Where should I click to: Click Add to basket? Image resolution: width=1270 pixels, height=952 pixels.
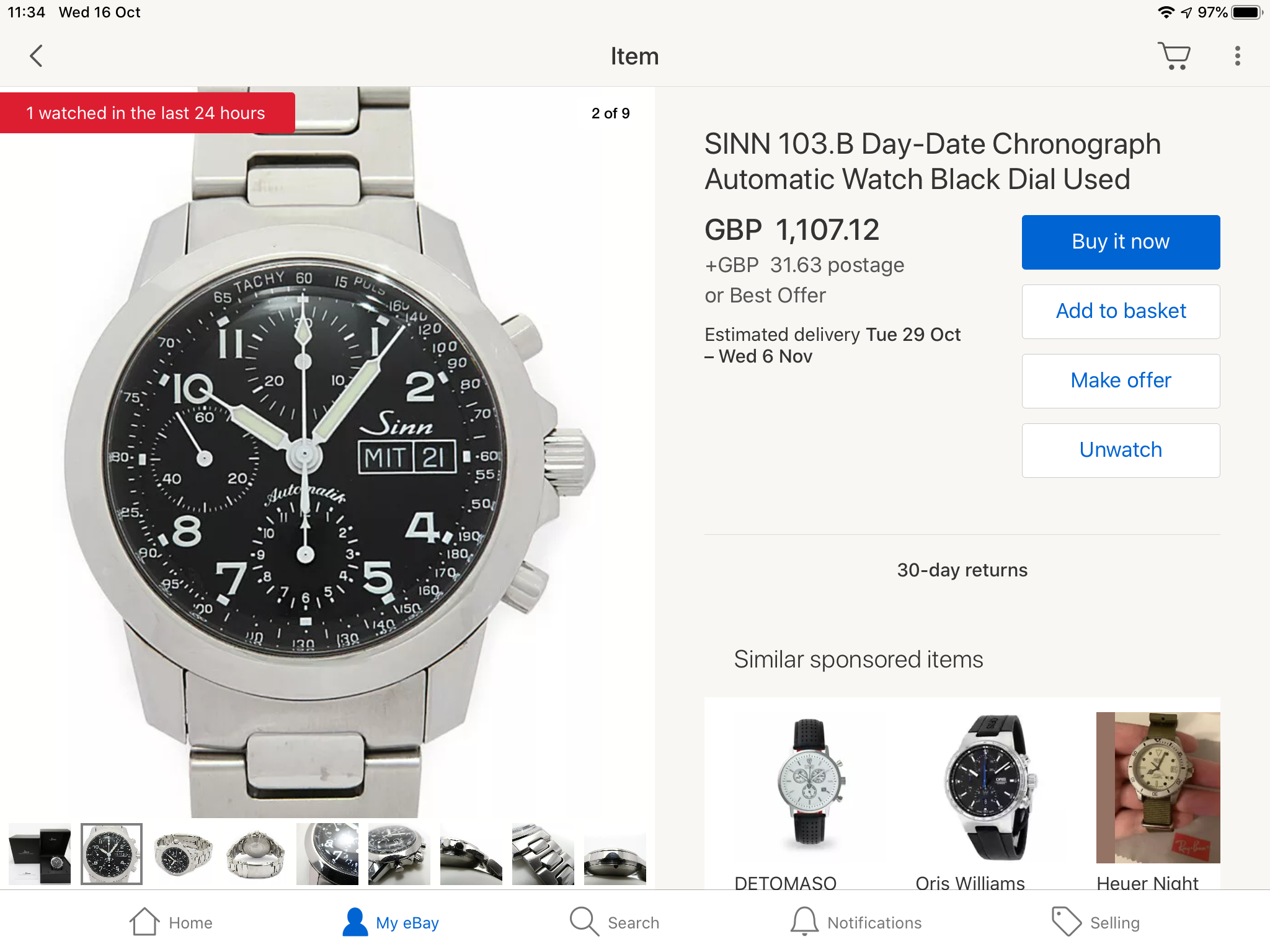[x=1121, y=311]
